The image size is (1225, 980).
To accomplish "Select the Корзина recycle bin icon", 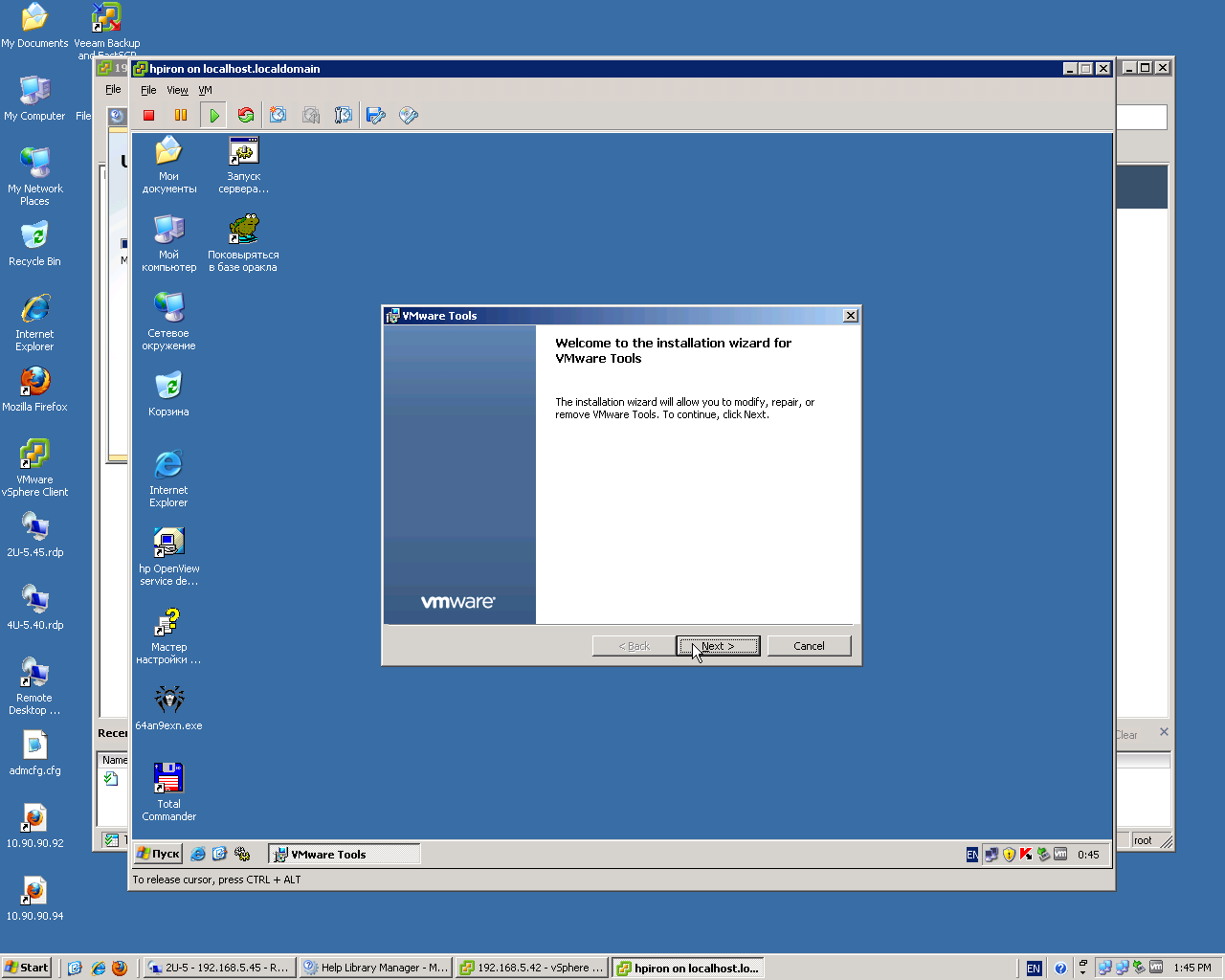I will (169, 394).
